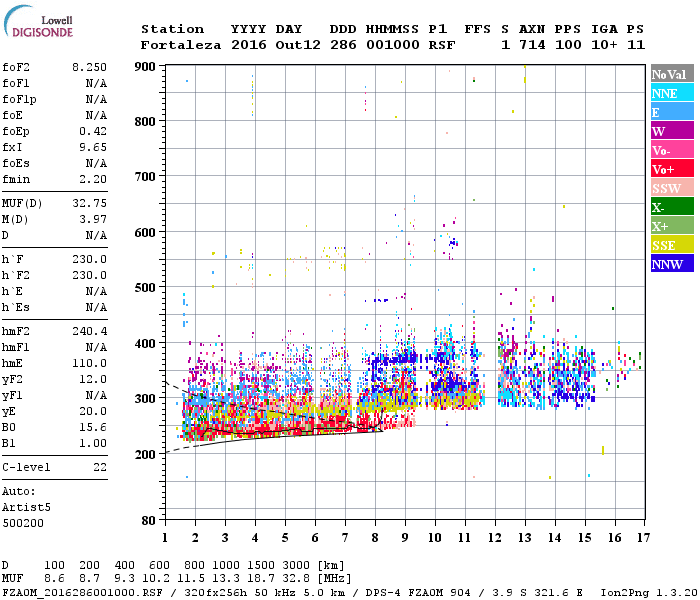700x600 pixels.
Task: Select the No Val gray legend swatch
Action: 672,74
